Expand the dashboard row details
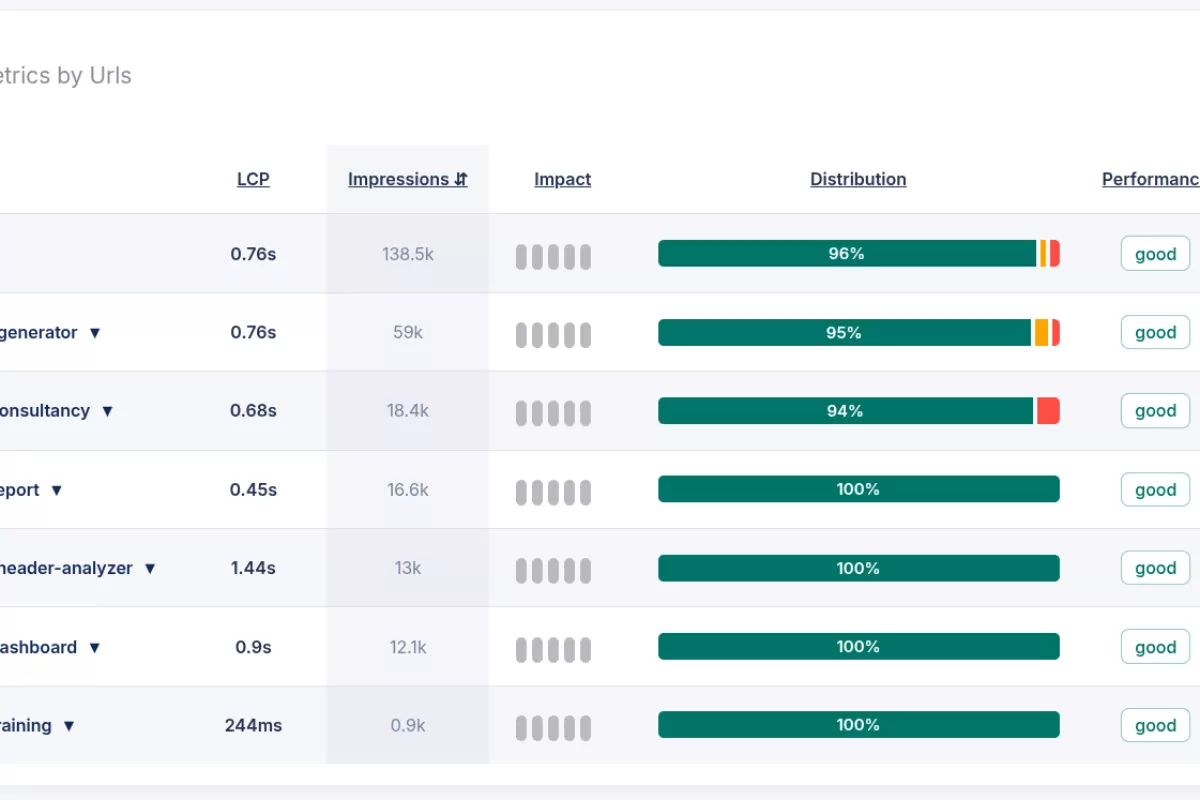Image resolution: width=1200 pixels, height=800 pixels. click(94, 647)
